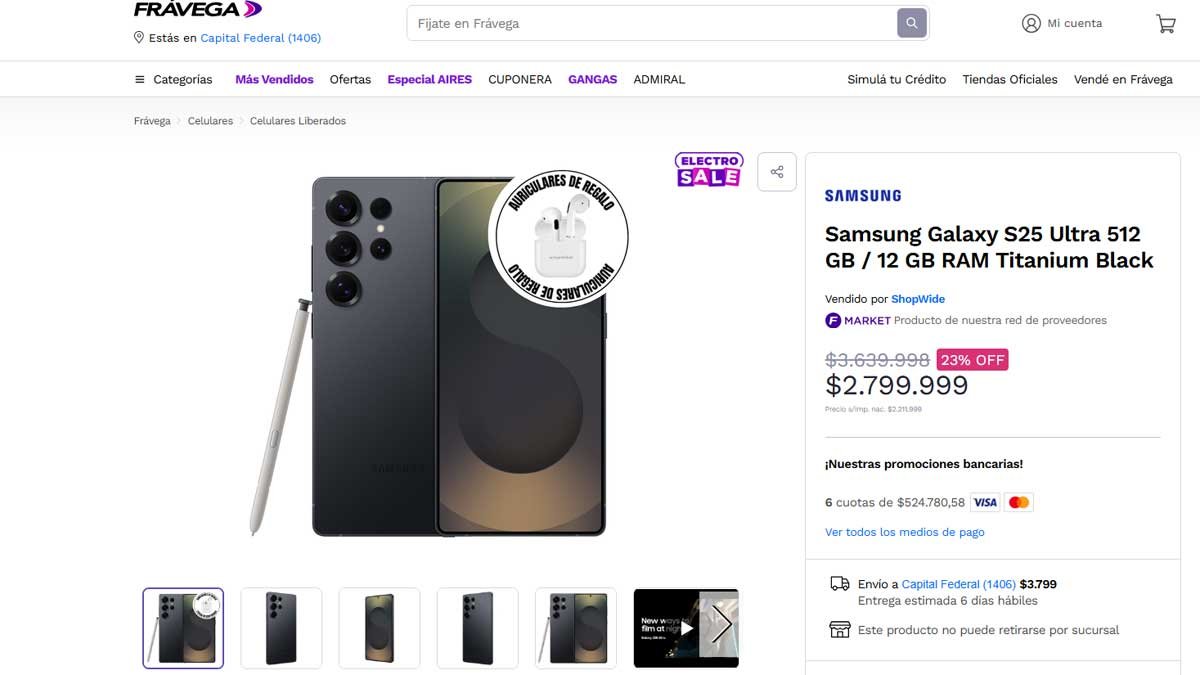The image size is (1200, 675).
Task: Click the store icon next to pickup notice
Action: click(838, 630)
